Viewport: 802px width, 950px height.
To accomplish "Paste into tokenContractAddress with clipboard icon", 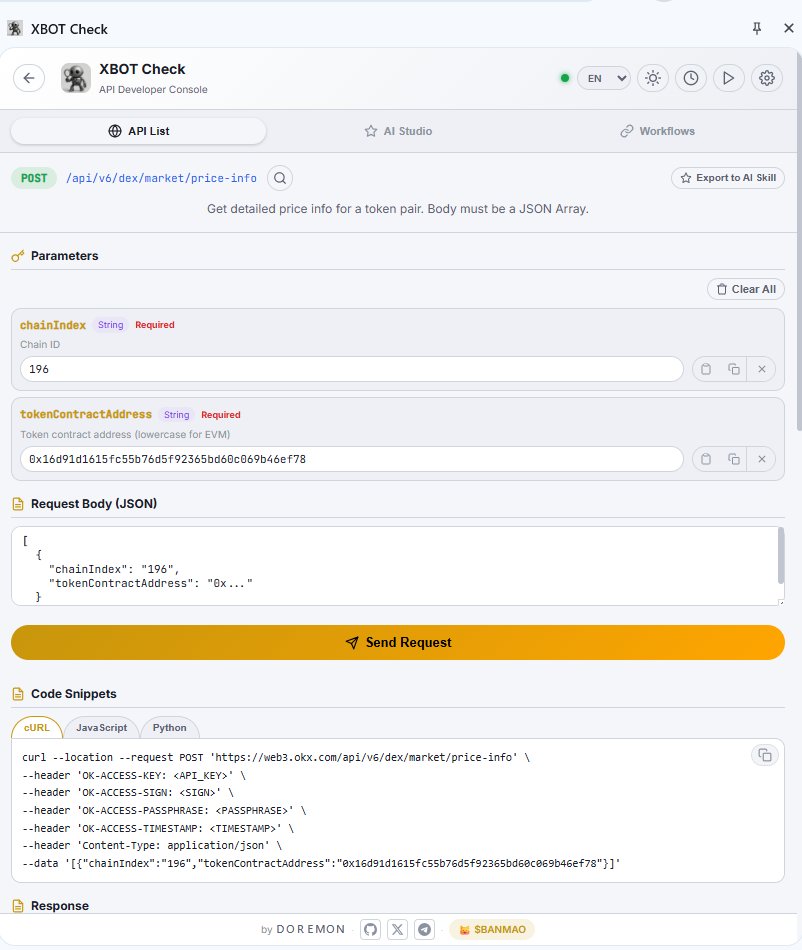I will (706, 459).
